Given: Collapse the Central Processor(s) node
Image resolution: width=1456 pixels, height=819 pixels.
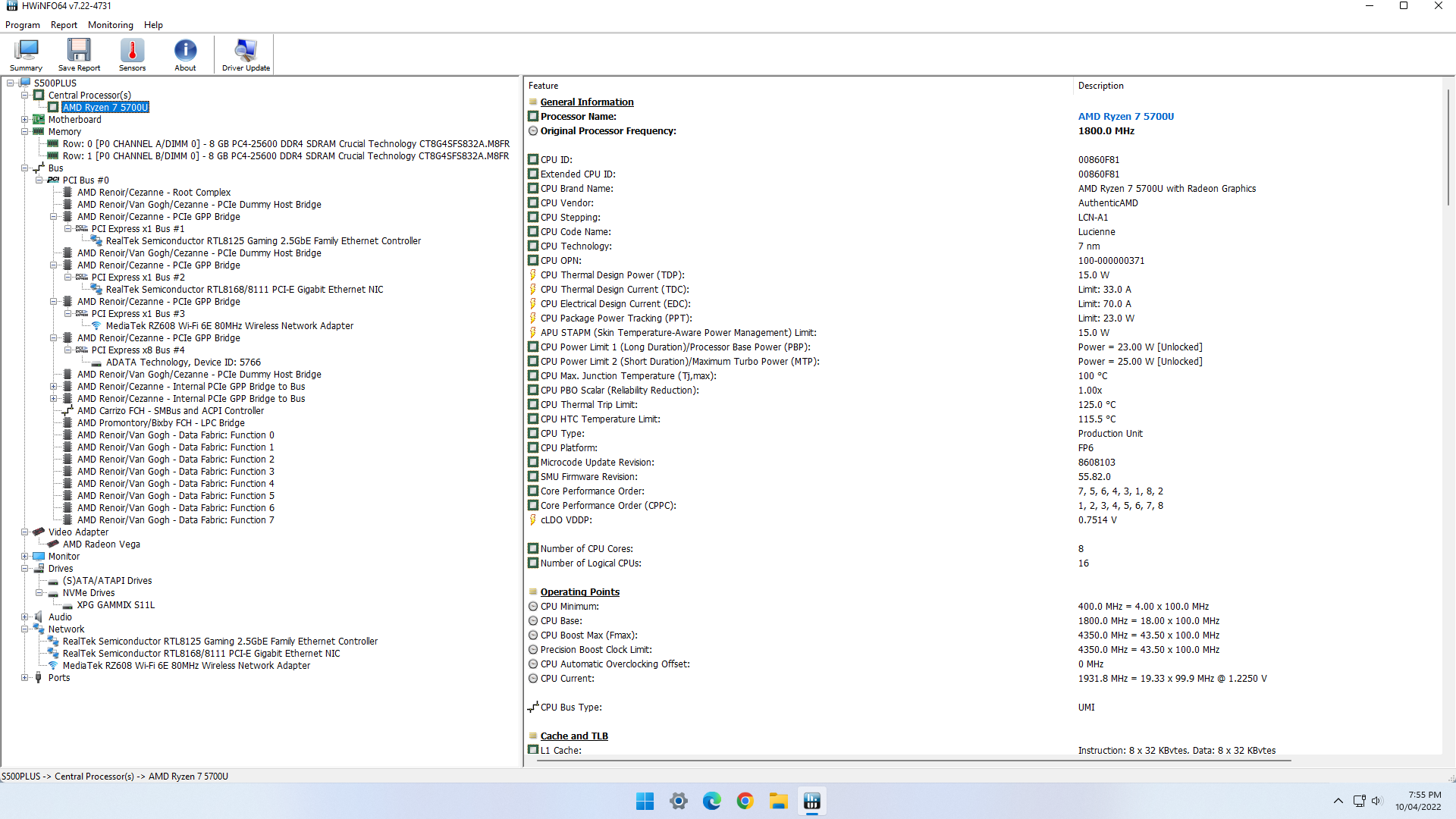Looking at the screenshot, I should click(25, 96).
